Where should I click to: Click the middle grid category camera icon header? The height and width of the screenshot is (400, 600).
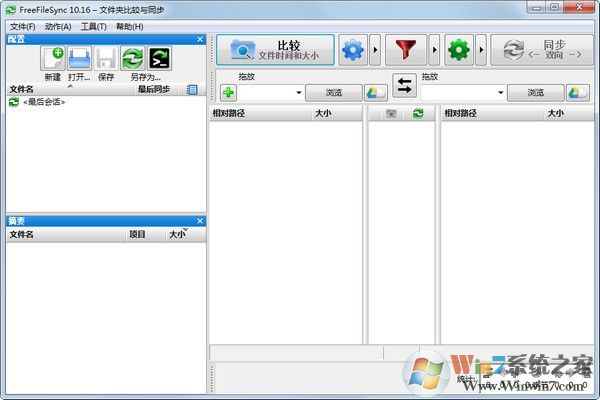pos(391,113)
